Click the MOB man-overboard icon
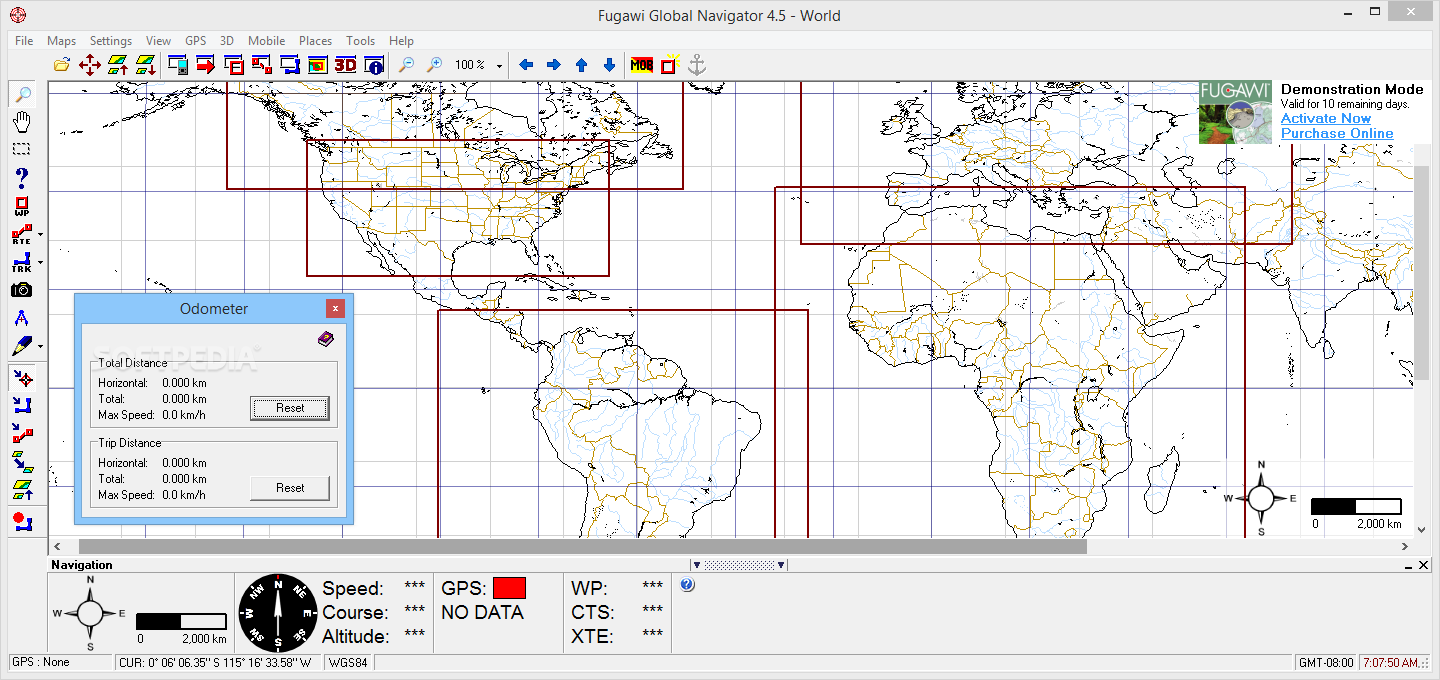The image size is (1440, 680). (642, 65)
